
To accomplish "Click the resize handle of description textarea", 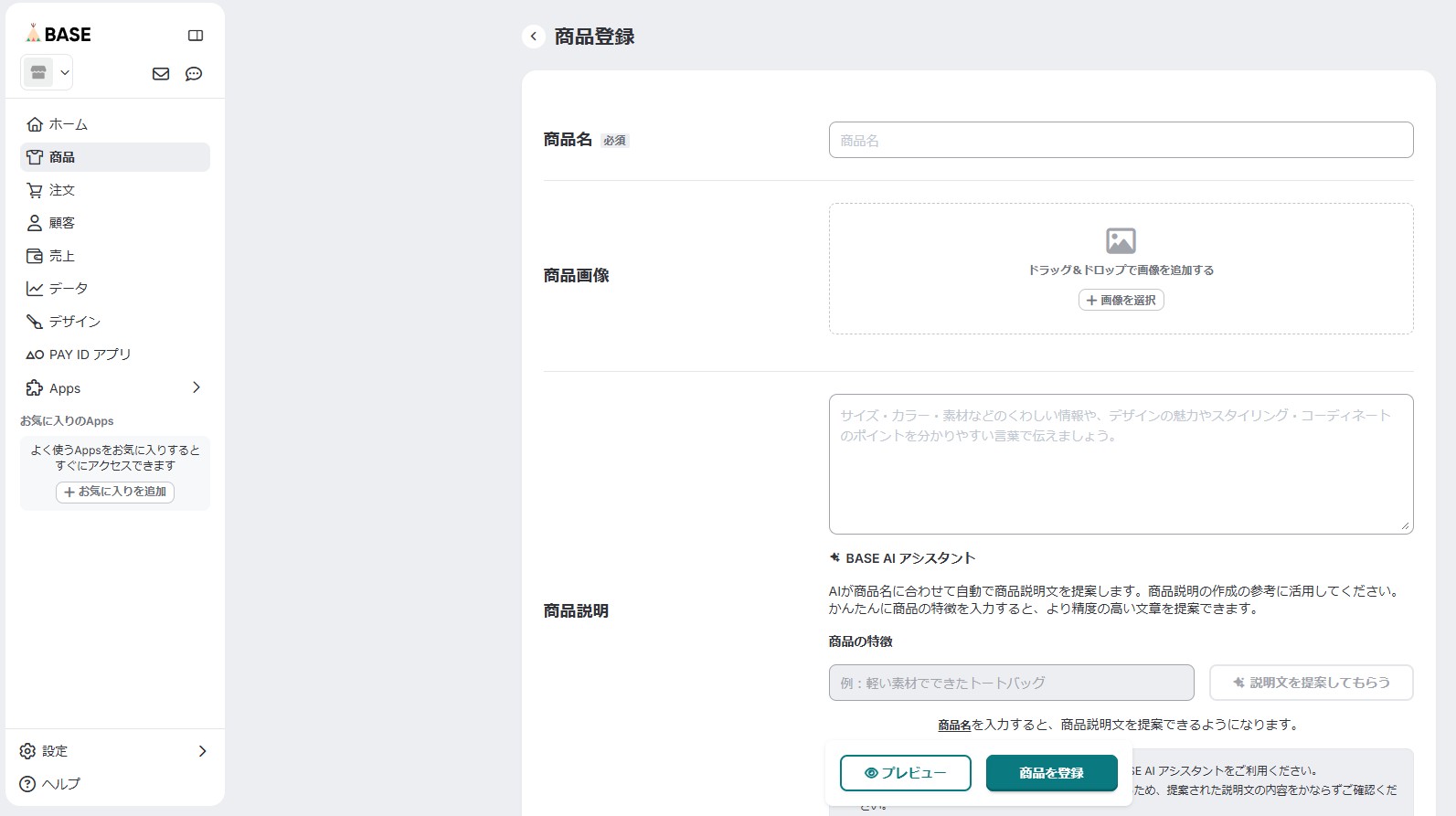I will (1406, 526).
